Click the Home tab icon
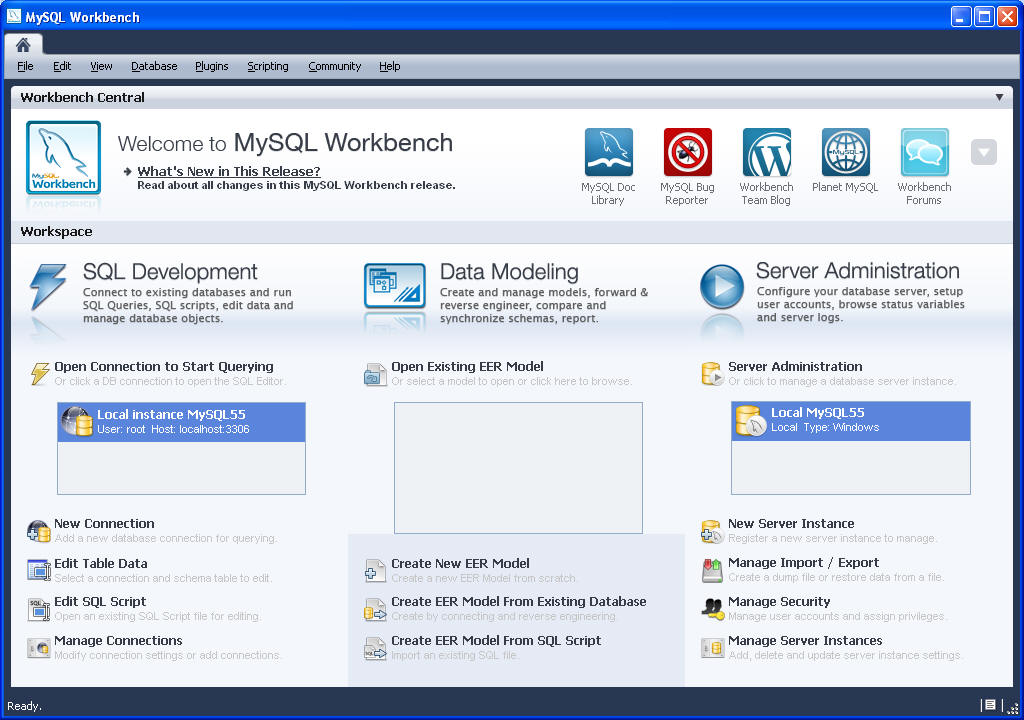Viewport: 1024px width, 720px height. (x=23, y=45)
